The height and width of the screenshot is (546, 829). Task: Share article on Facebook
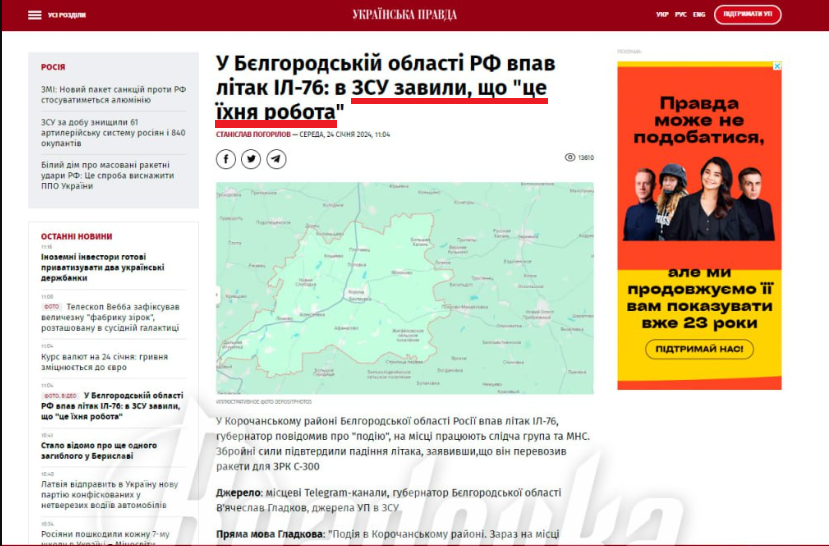click(226, 159)
